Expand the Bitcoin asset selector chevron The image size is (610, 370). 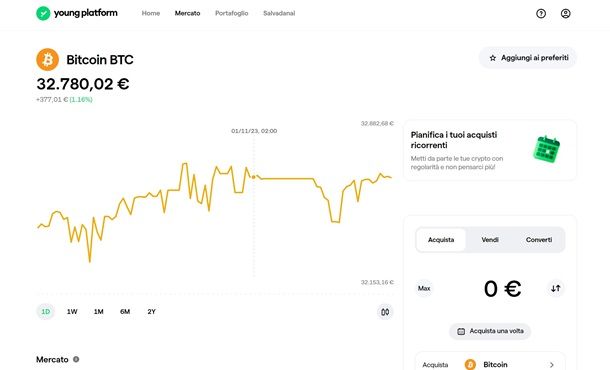tap(552, 365)
